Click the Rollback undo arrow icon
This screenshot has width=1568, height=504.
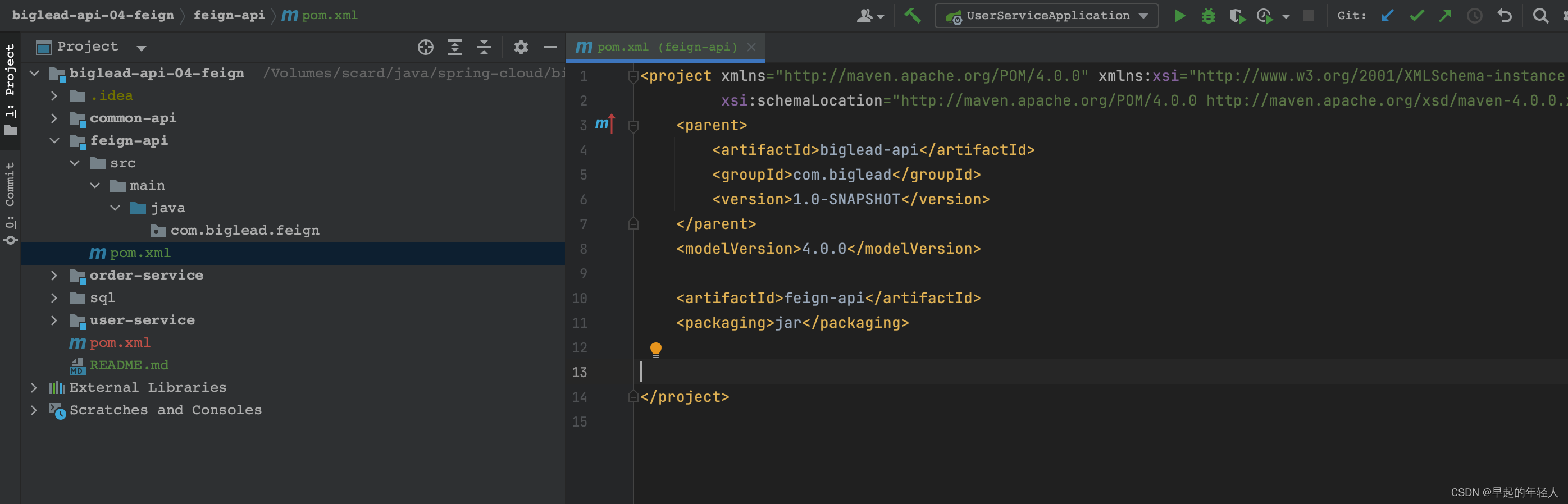point(1504,16)
